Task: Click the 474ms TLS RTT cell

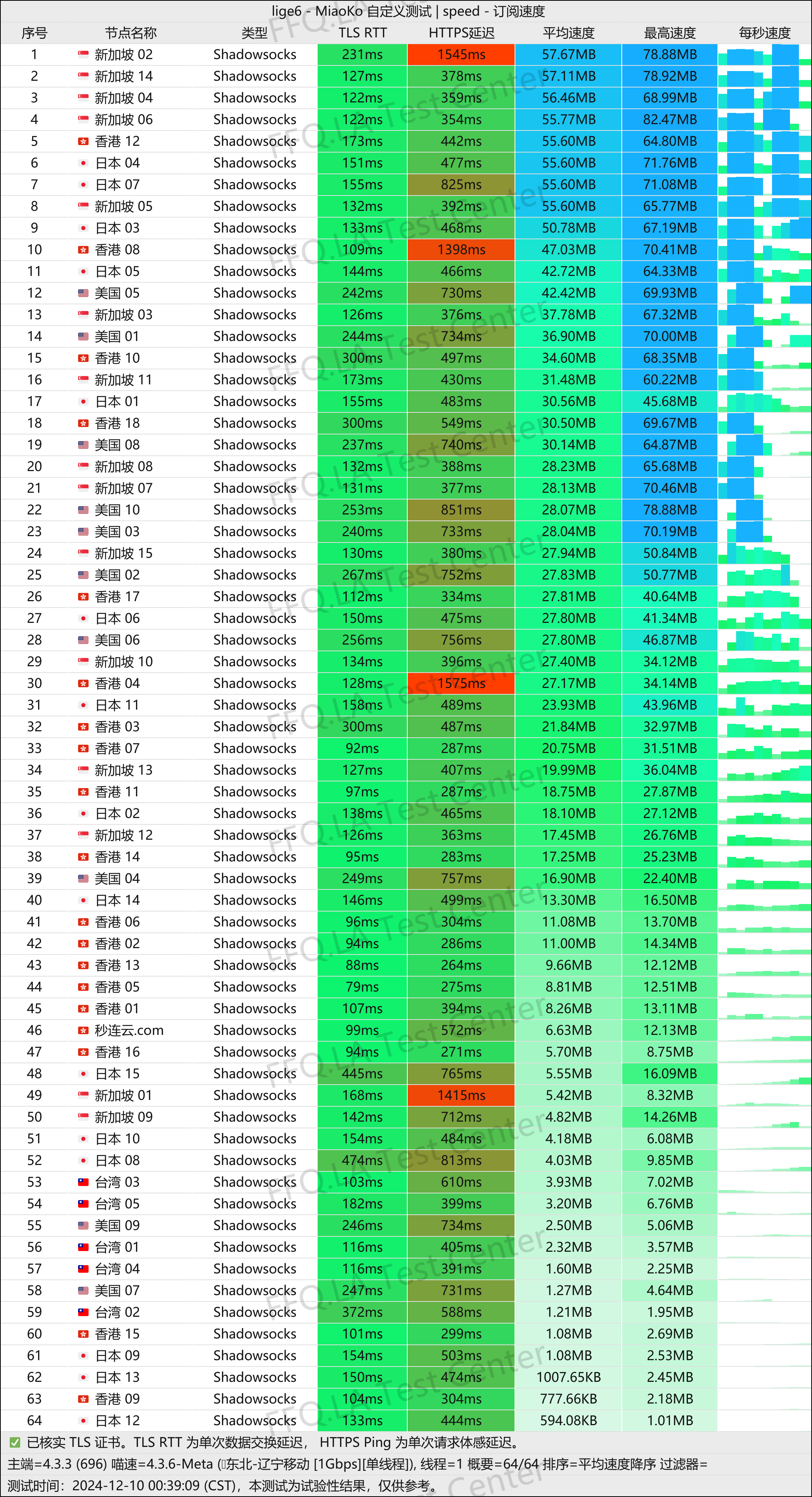Action: point(362,1161)
